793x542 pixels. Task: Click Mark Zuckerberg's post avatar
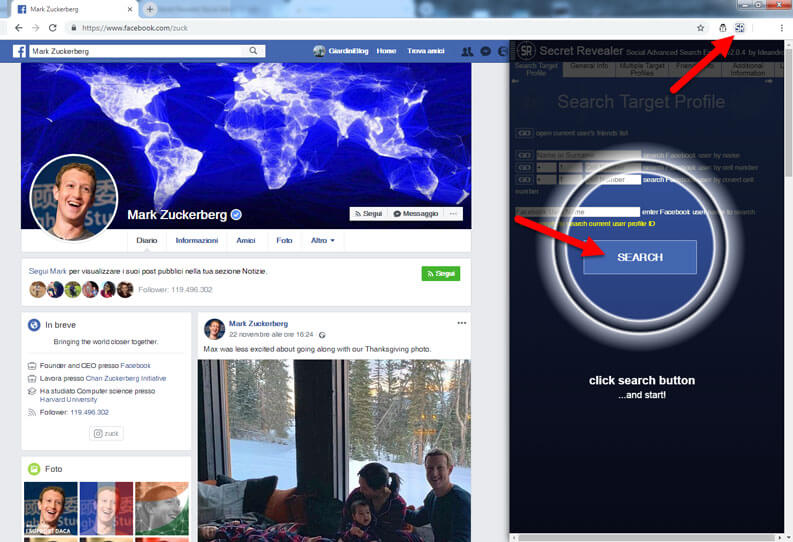(214, 329)
